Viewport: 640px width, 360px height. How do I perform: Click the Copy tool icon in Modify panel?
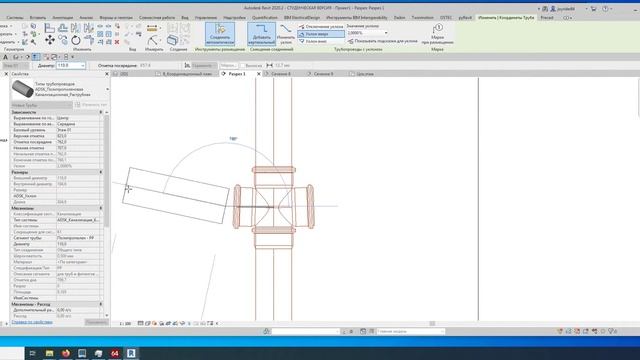[x=63, y=40]
